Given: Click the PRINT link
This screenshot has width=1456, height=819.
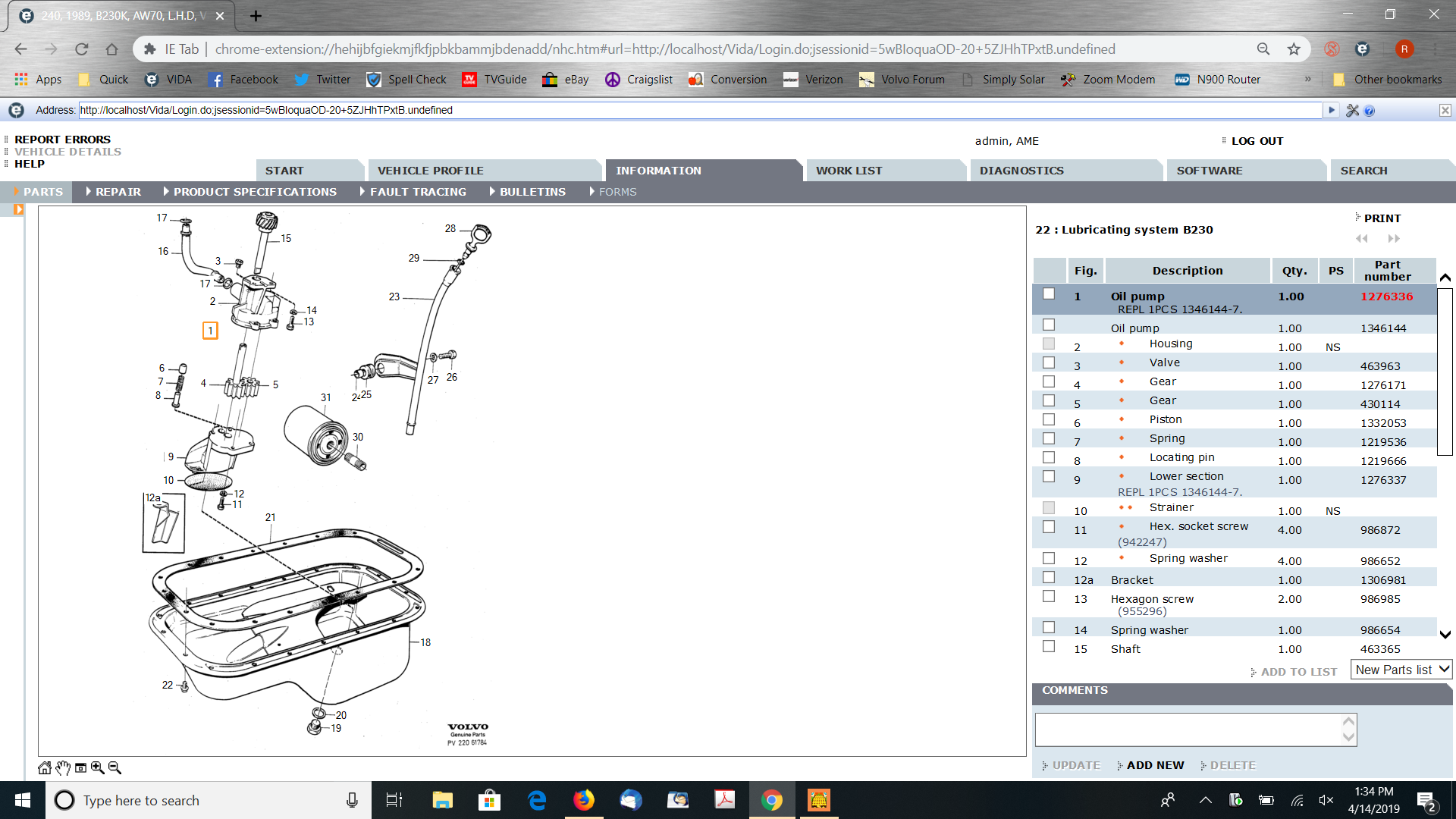Looking at the screenshot, I should click(1382, 218).
